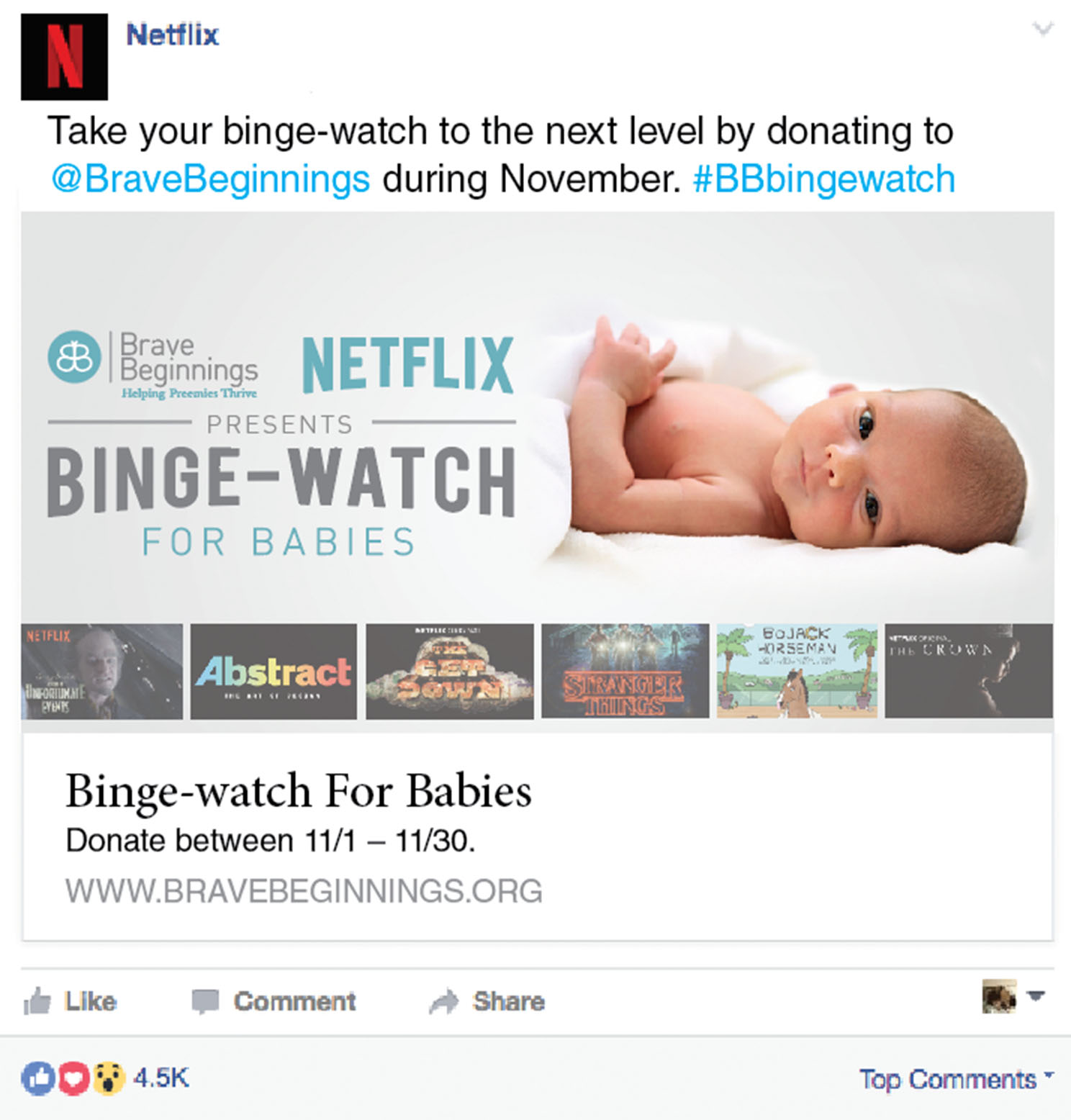Click the yellow Wow reaction face
This screenshot has width=1071, height=1120.
[108, 1078]
